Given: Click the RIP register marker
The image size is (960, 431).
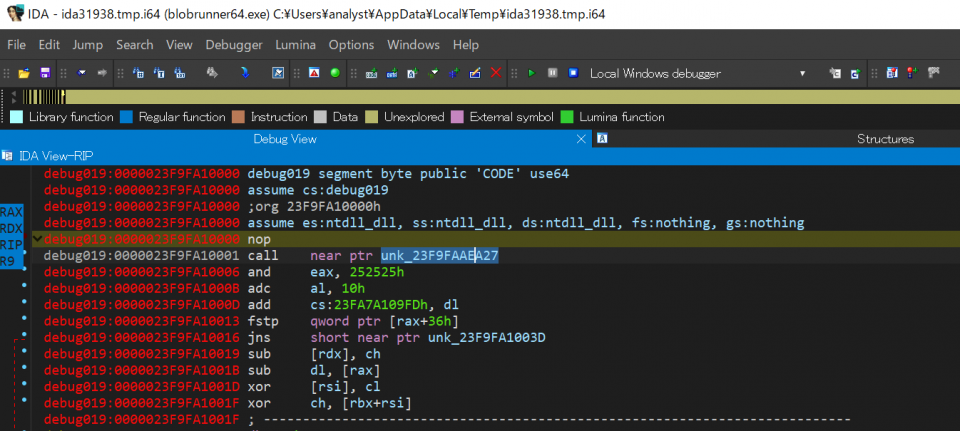Looking at the screenshot, I should pos(12,244).
